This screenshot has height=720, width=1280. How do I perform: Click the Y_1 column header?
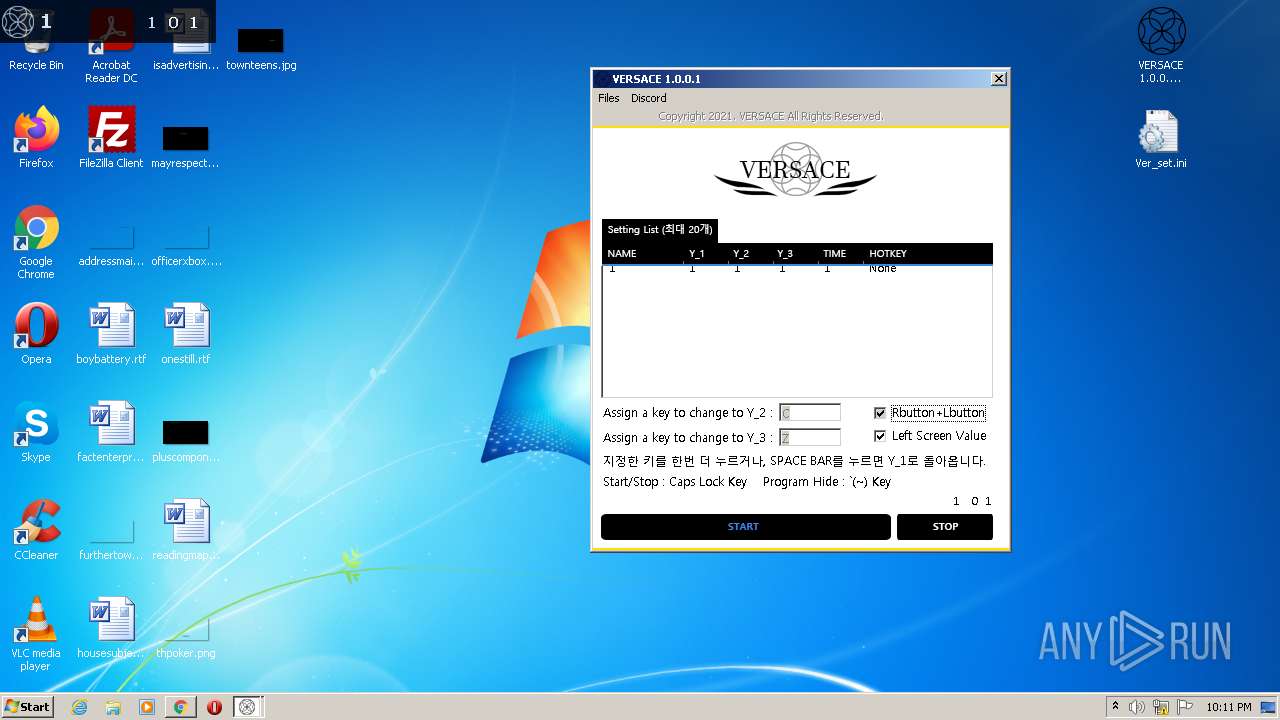[706, 254]
